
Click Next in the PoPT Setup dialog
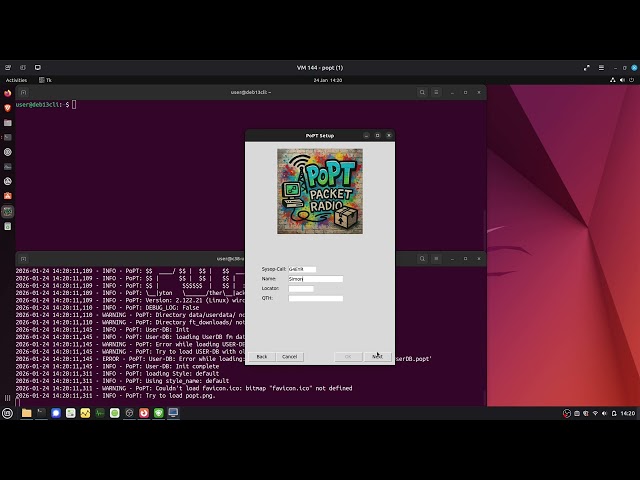coord(377,356)
